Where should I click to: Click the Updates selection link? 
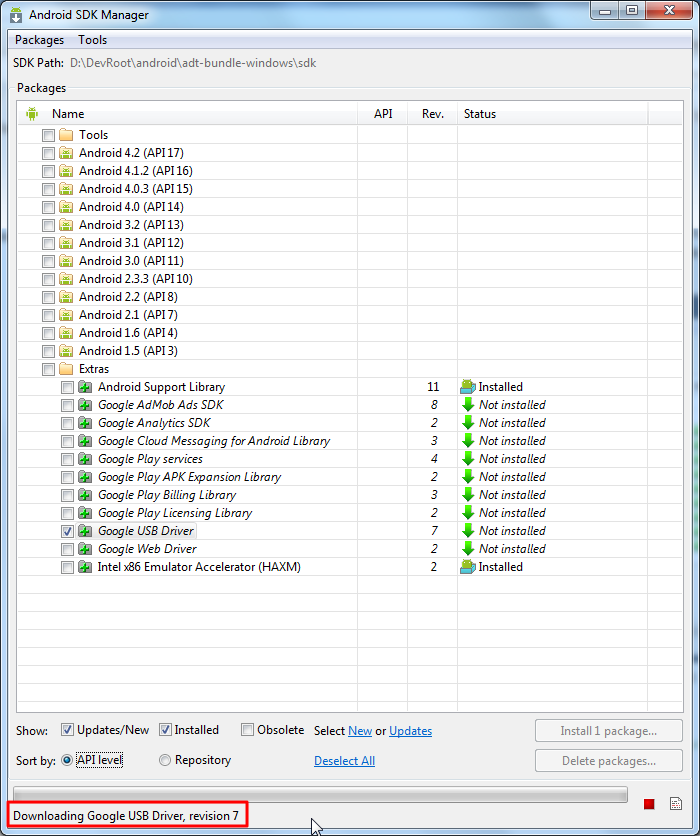(411, 730)
